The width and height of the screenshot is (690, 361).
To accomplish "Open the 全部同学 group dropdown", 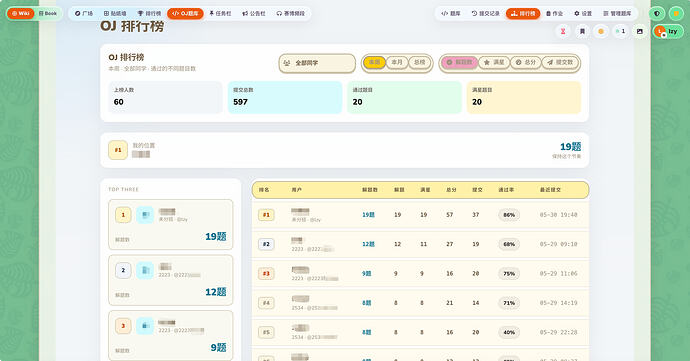I will pos(317,63).
